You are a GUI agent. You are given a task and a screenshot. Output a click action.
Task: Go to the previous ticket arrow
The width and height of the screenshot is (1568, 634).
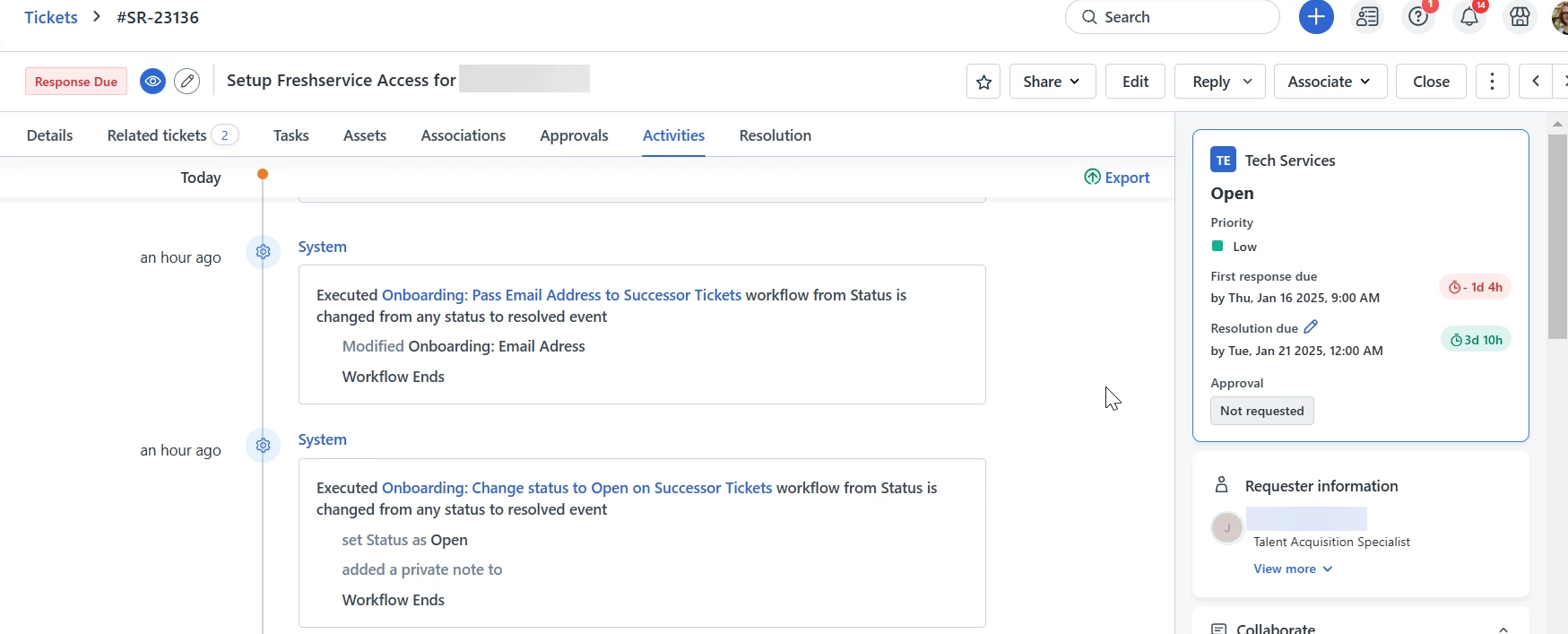click(1536, 82)
